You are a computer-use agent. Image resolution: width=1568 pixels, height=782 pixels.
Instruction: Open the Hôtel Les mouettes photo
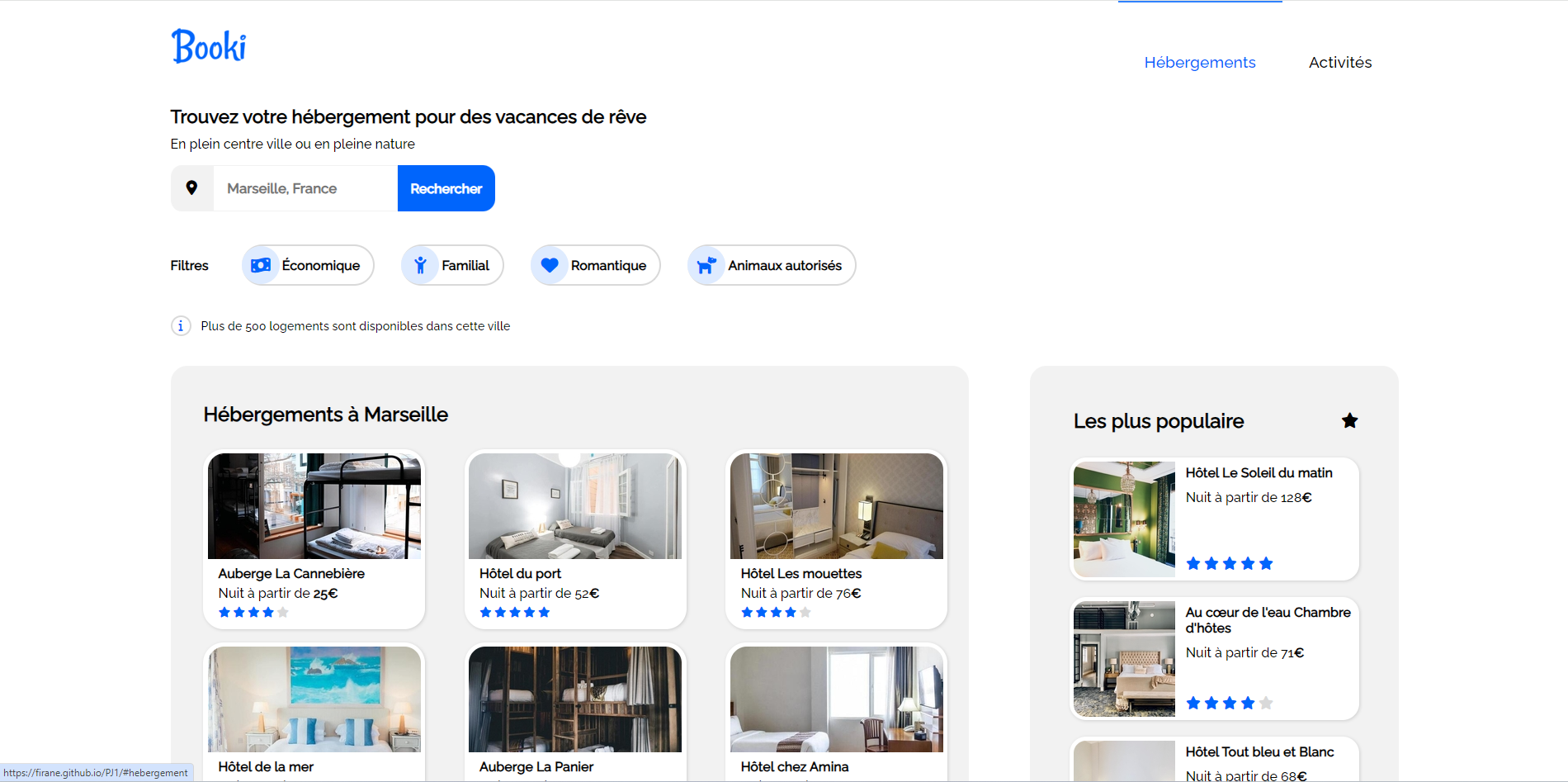click(837, 506)
